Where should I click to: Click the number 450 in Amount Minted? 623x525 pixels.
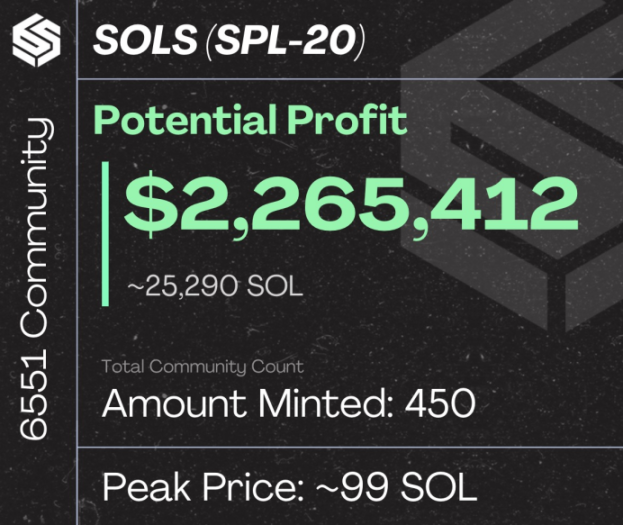[440, 403]
